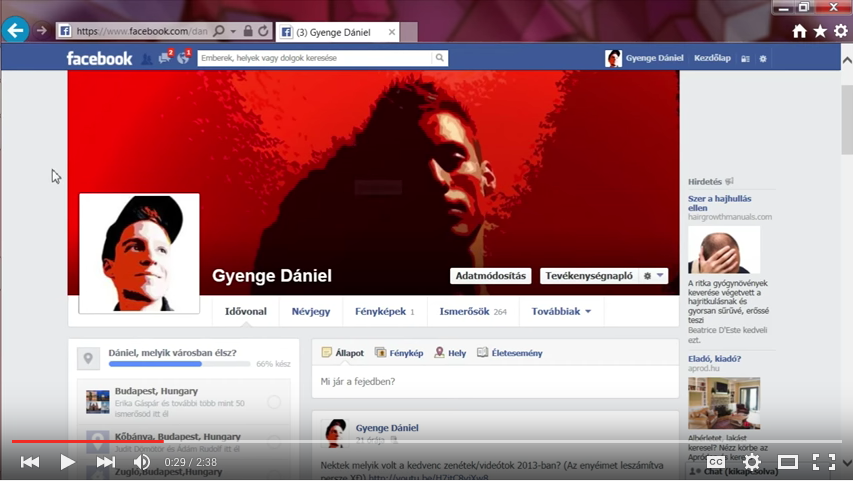The width and height of the screenshot is (853, 481).
Task: Open browser home page icon
Action: pyautogui.click(x=799, y=32)
